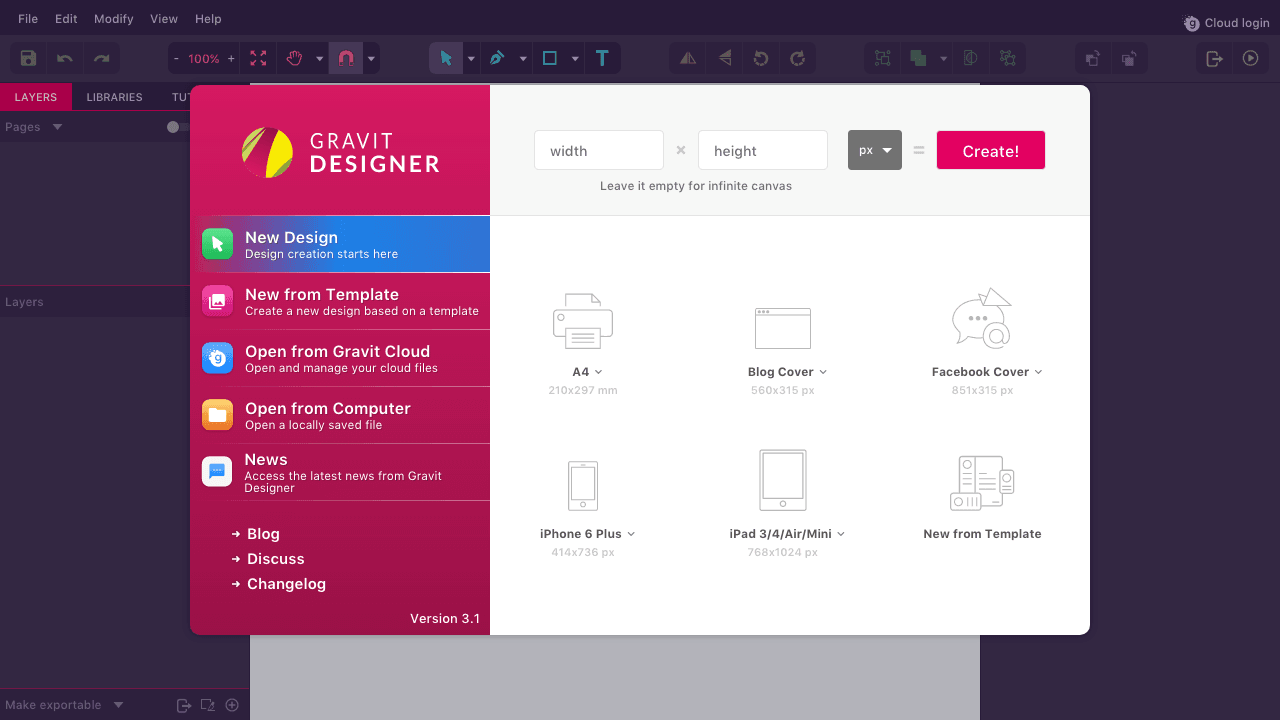
Task: Open the File menu
Action: point(28,19)
